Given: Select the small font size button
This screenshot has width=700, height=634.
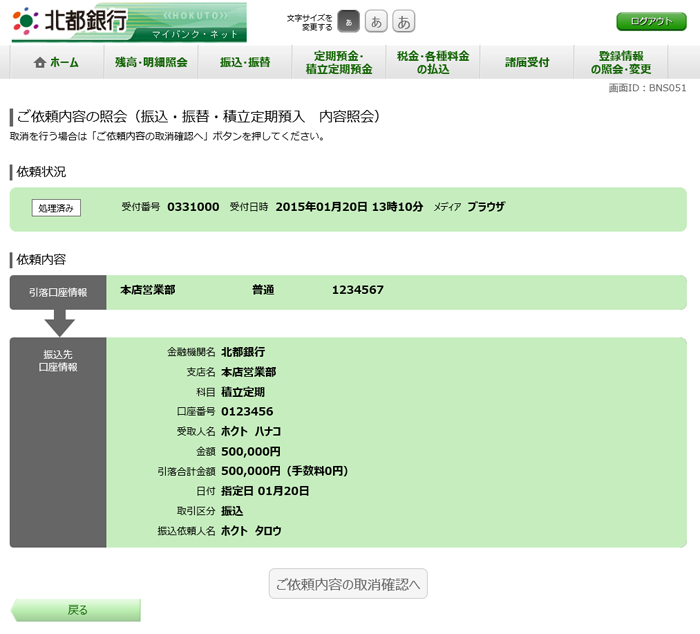Looking at the screenshot, I should point(349,22).
